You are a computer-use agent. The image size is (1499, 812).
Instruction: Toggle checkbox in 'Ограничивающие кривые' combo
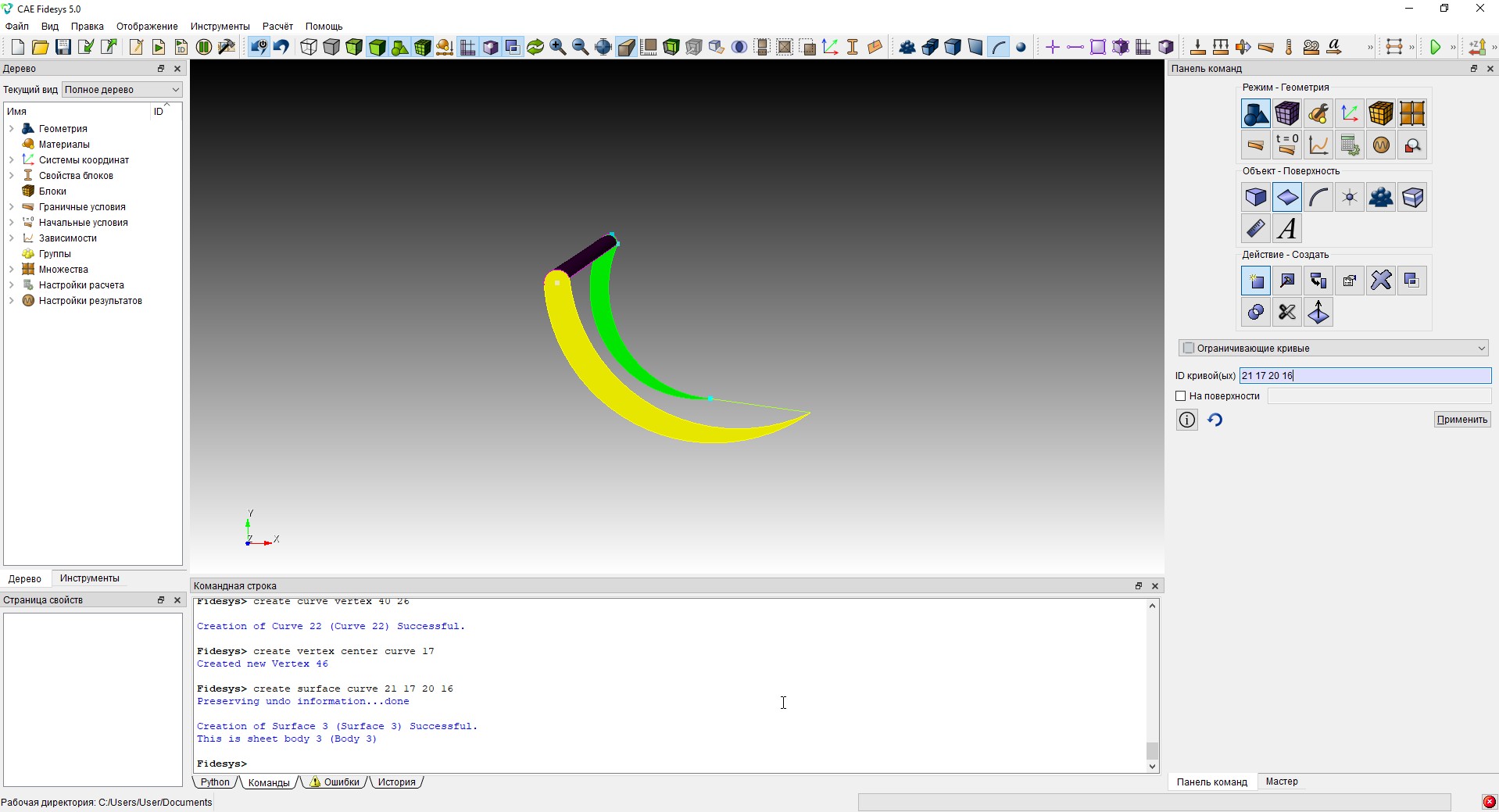tap(1189, 348)
